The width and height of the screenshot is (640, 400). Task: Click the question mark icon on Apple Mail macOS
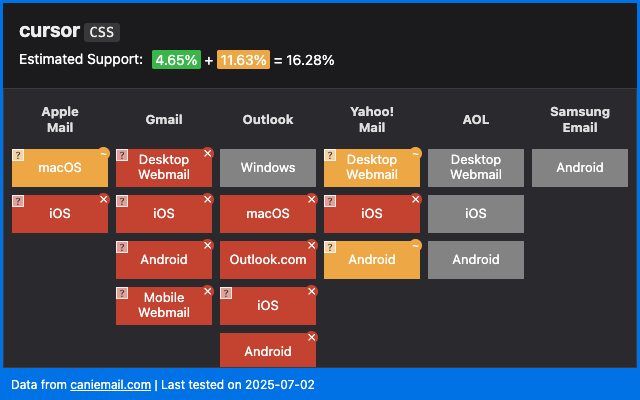point(18,155)
